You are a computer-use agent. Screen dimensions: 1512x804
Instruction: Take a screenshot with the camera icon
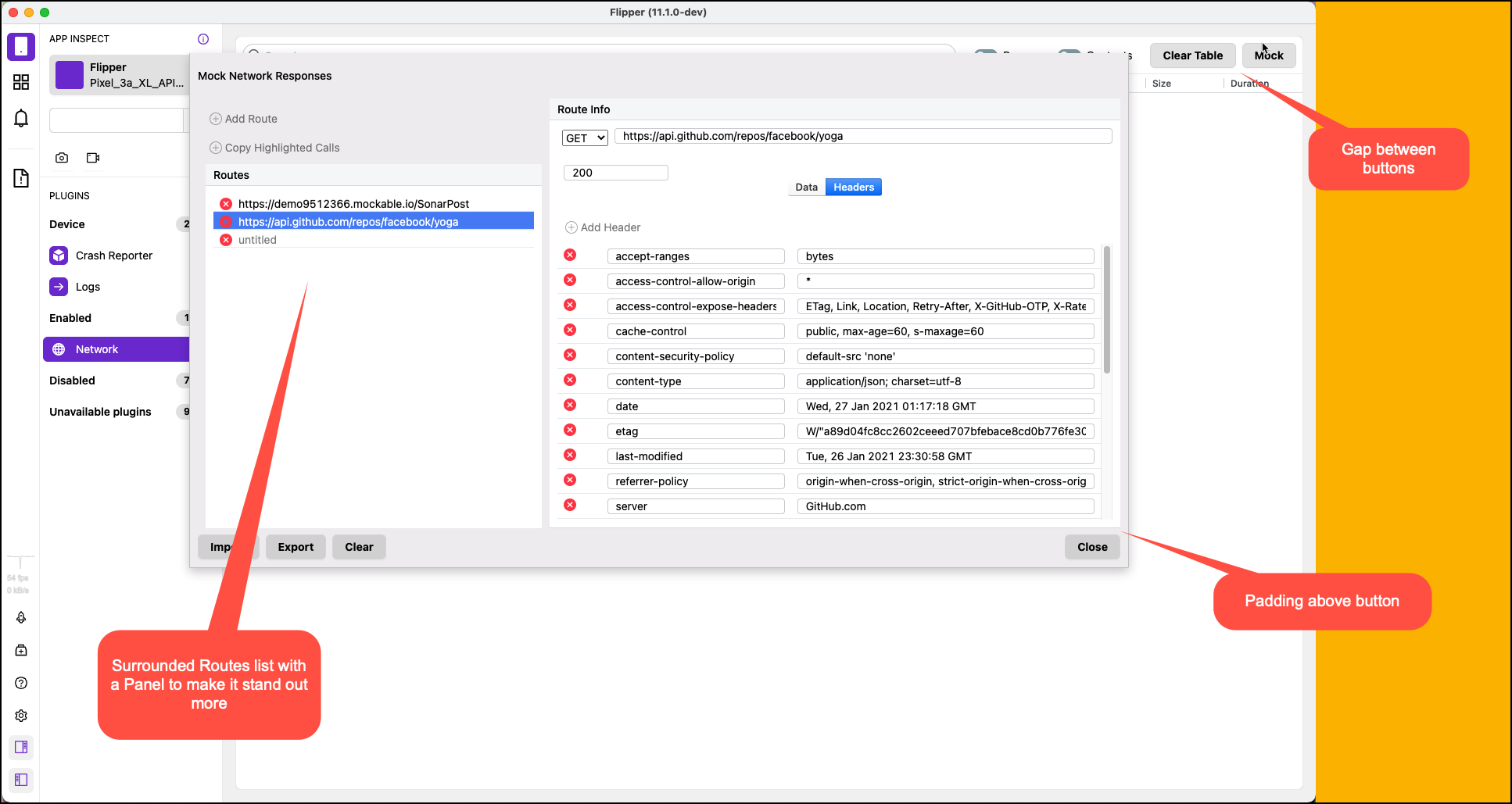tap(62, 158)
